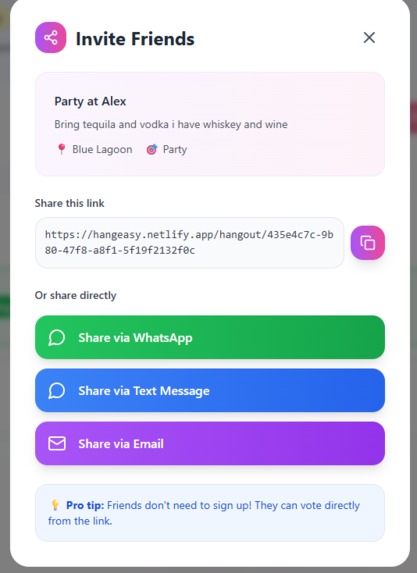Click the Party category label
The image size is (417, 573).
click(x=175, y=149)
